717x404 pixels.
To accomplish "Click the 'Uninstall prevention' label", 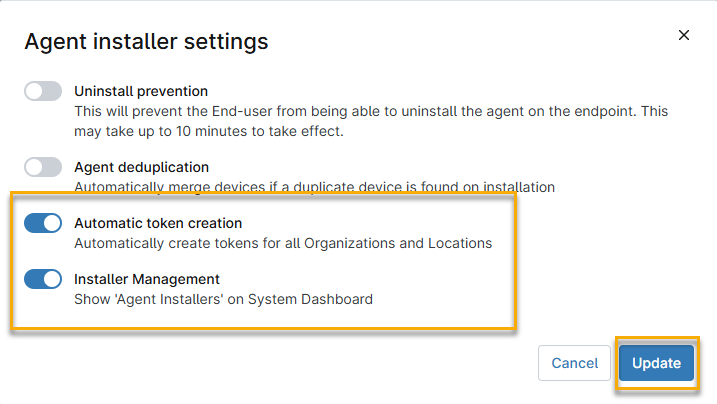I will click(141, 91).
